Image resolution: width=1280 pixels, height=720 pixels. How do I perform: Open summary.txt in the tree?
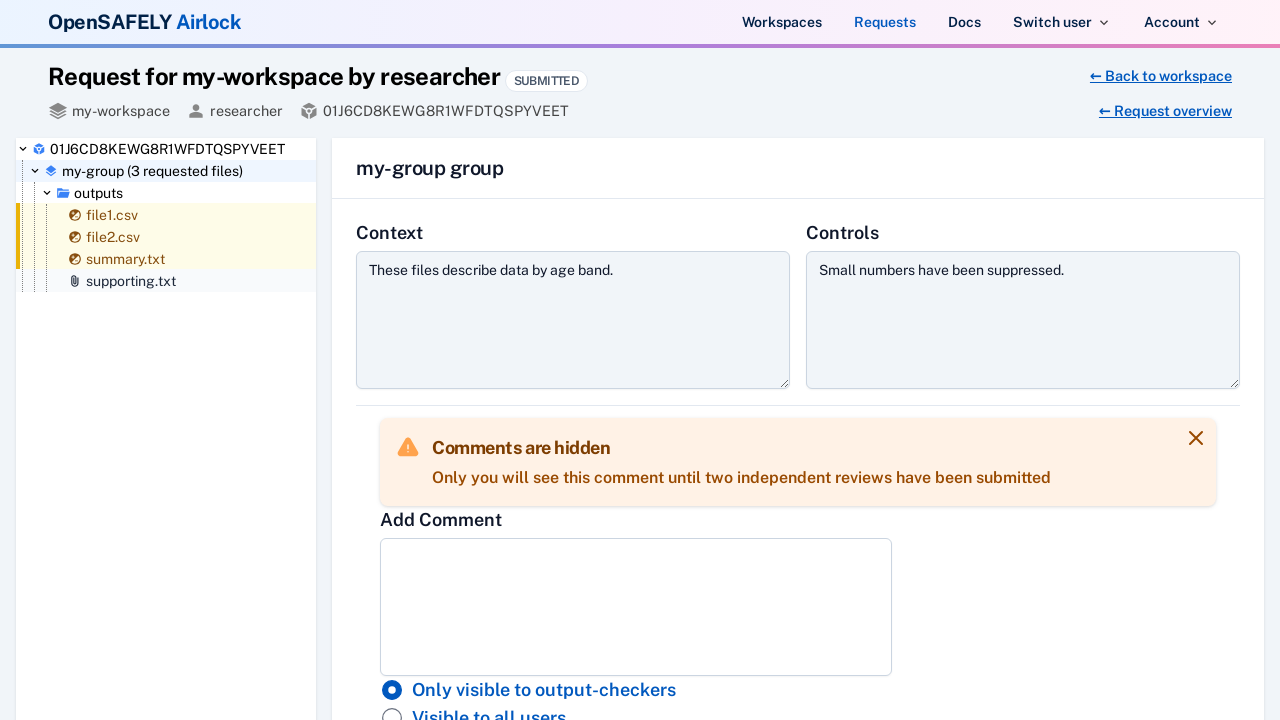(x=125, y=259)
